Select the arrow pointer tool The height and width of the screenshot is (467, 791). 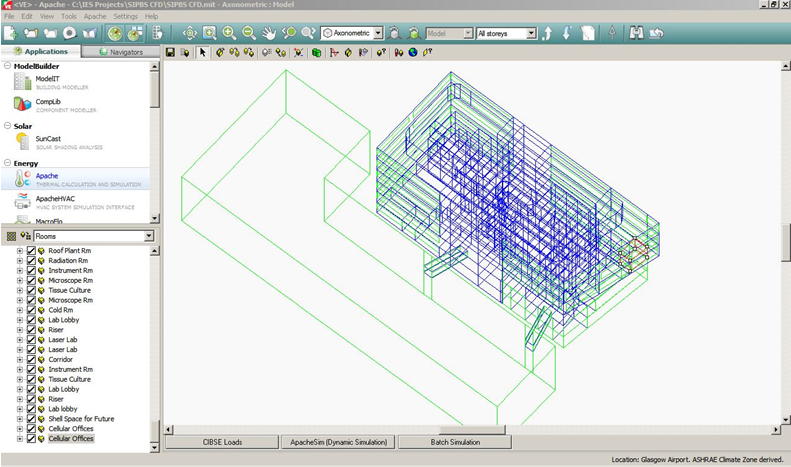click(203, 52)
